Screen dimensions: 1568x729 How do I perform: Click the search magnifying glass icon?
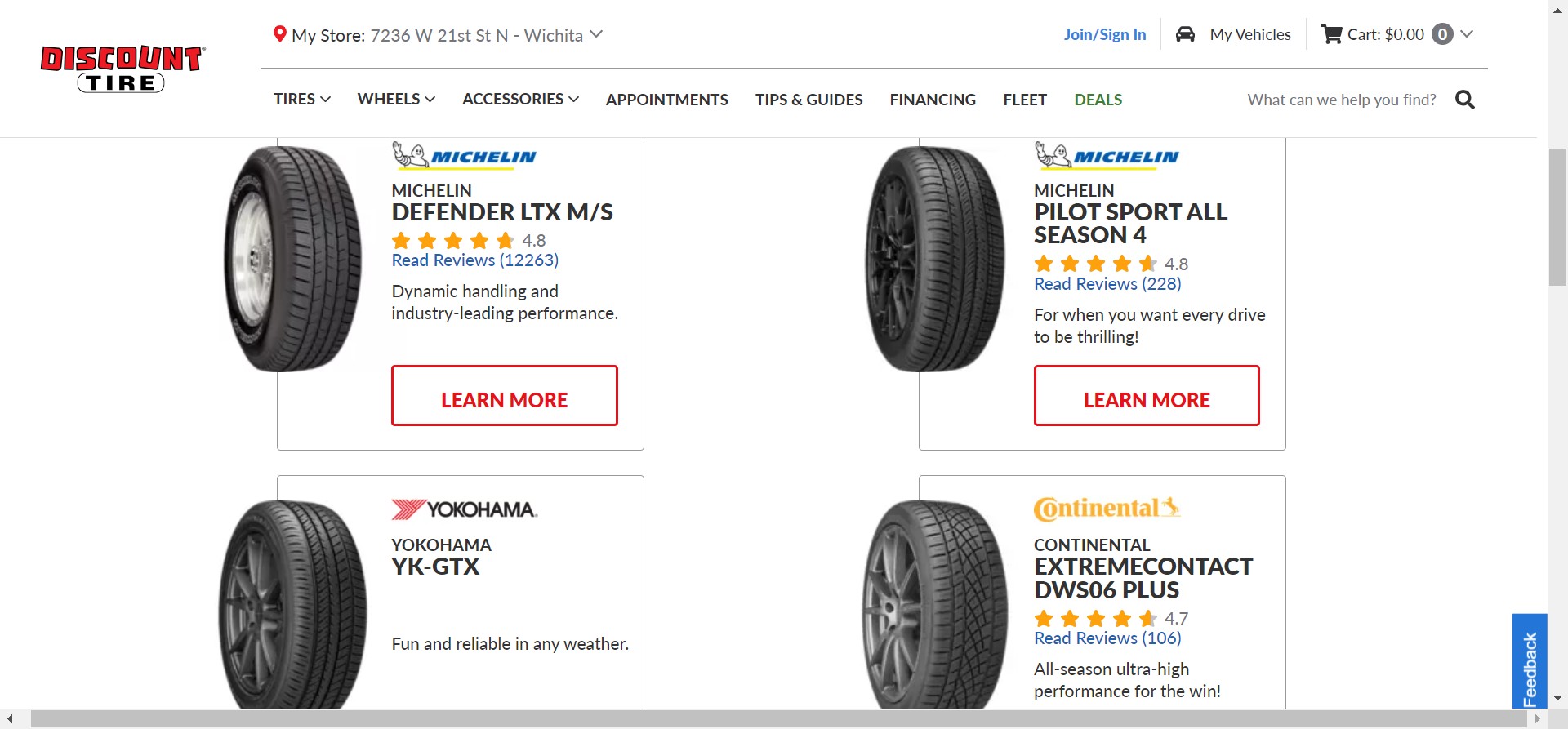1465,100
